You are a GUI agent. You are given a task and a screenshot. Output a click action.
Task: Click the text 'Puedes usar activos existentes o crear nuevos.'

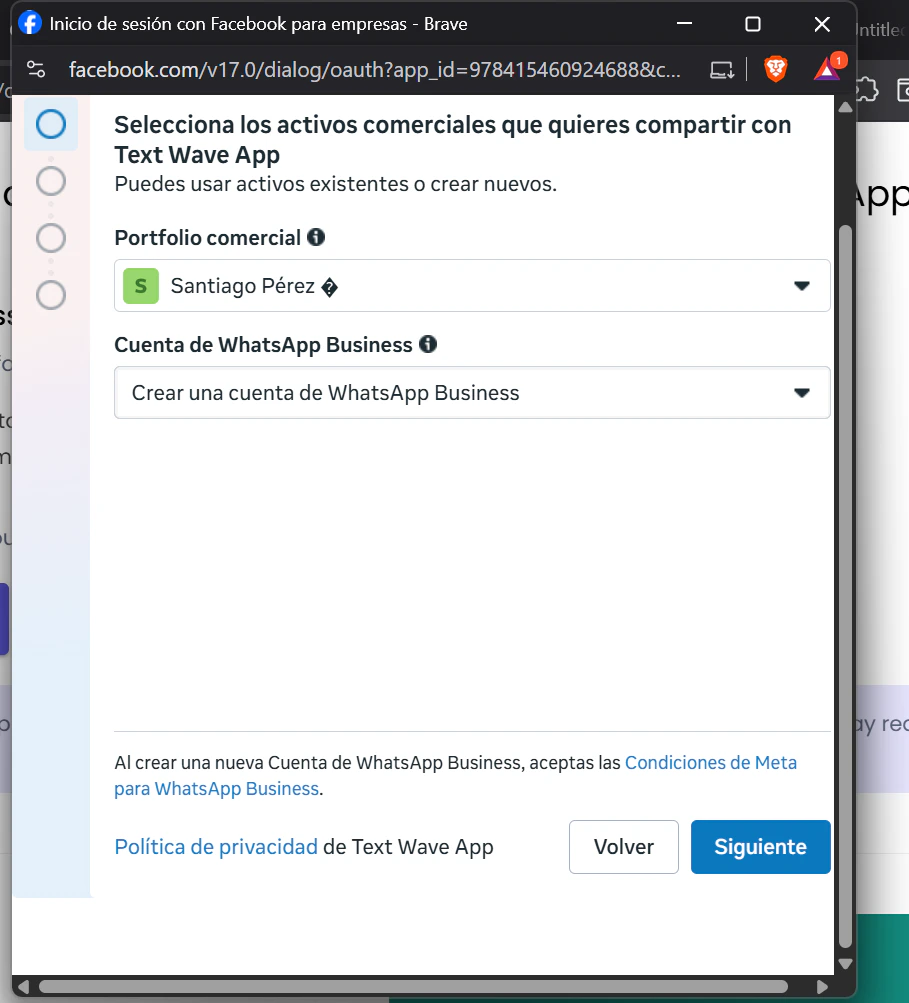tap(335, 184)
